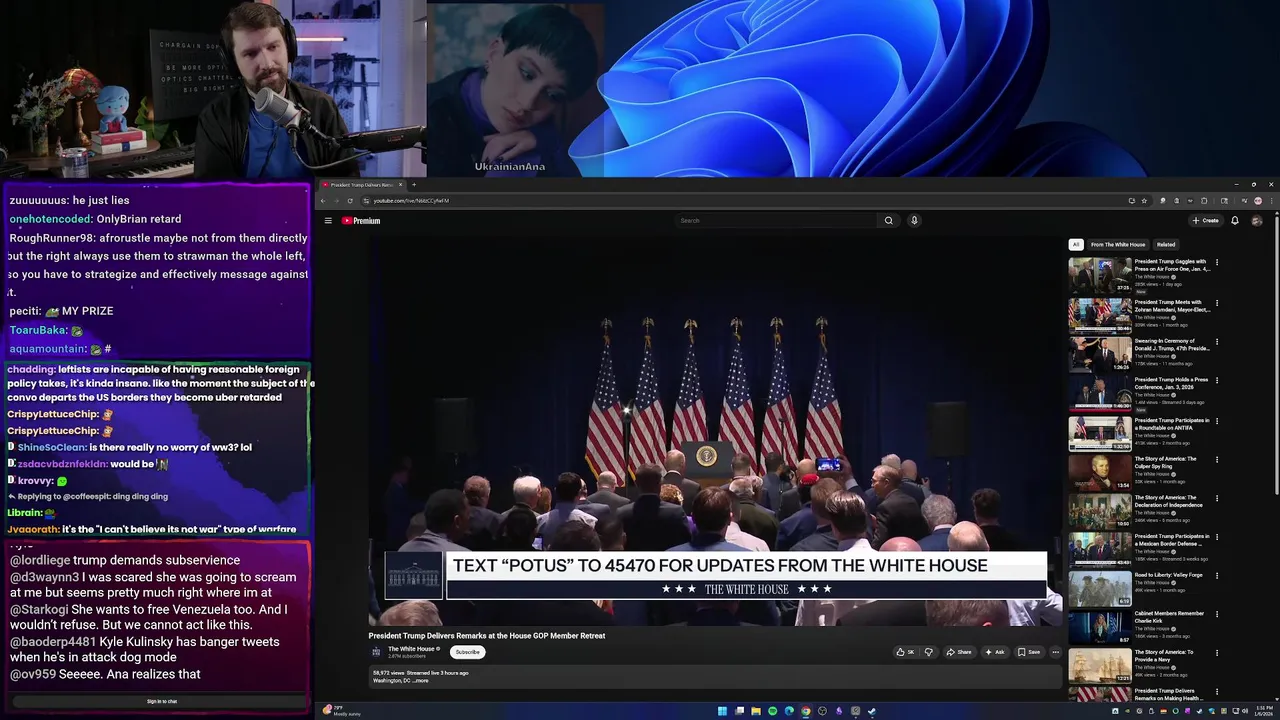Image resolution: width=1280 pixels, height=720 pixels.
Task: Dislike the video with thumbs-down icon
Action: click(x=928, y=652)
